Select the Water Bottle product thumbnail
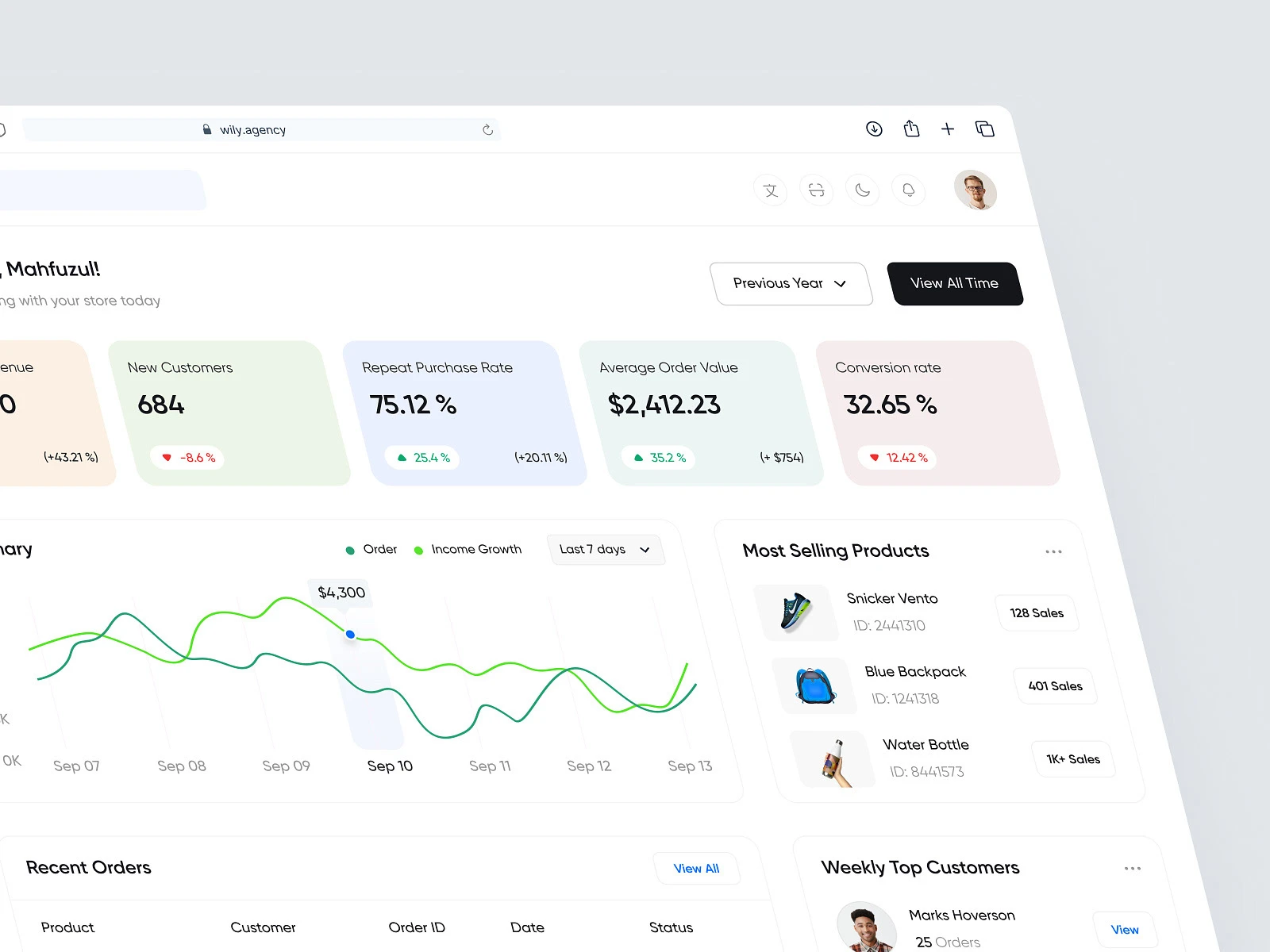This screenshot has width=1270, height=952. (833, 759)
